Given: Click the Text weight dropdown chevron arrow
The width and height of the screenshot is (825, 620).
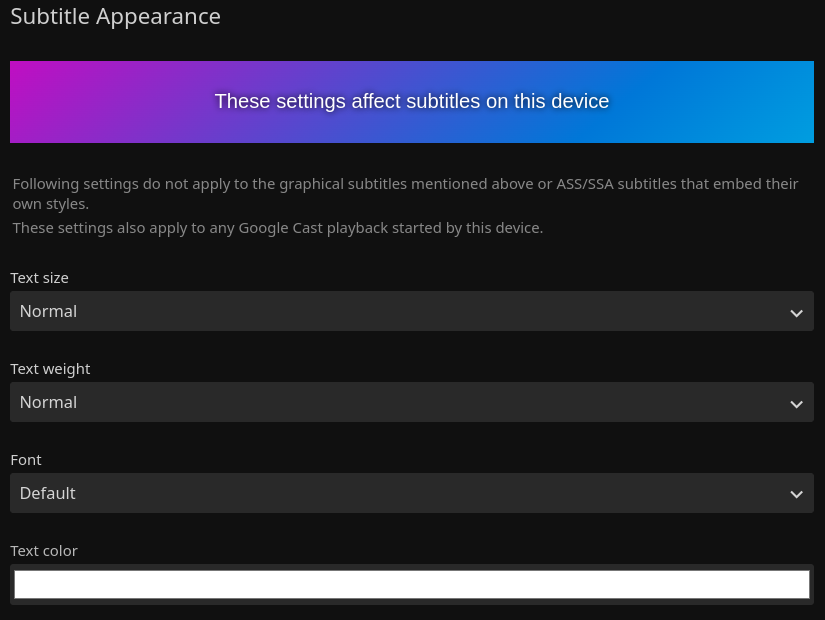Looking at the screenshot, I should [796, 404].
